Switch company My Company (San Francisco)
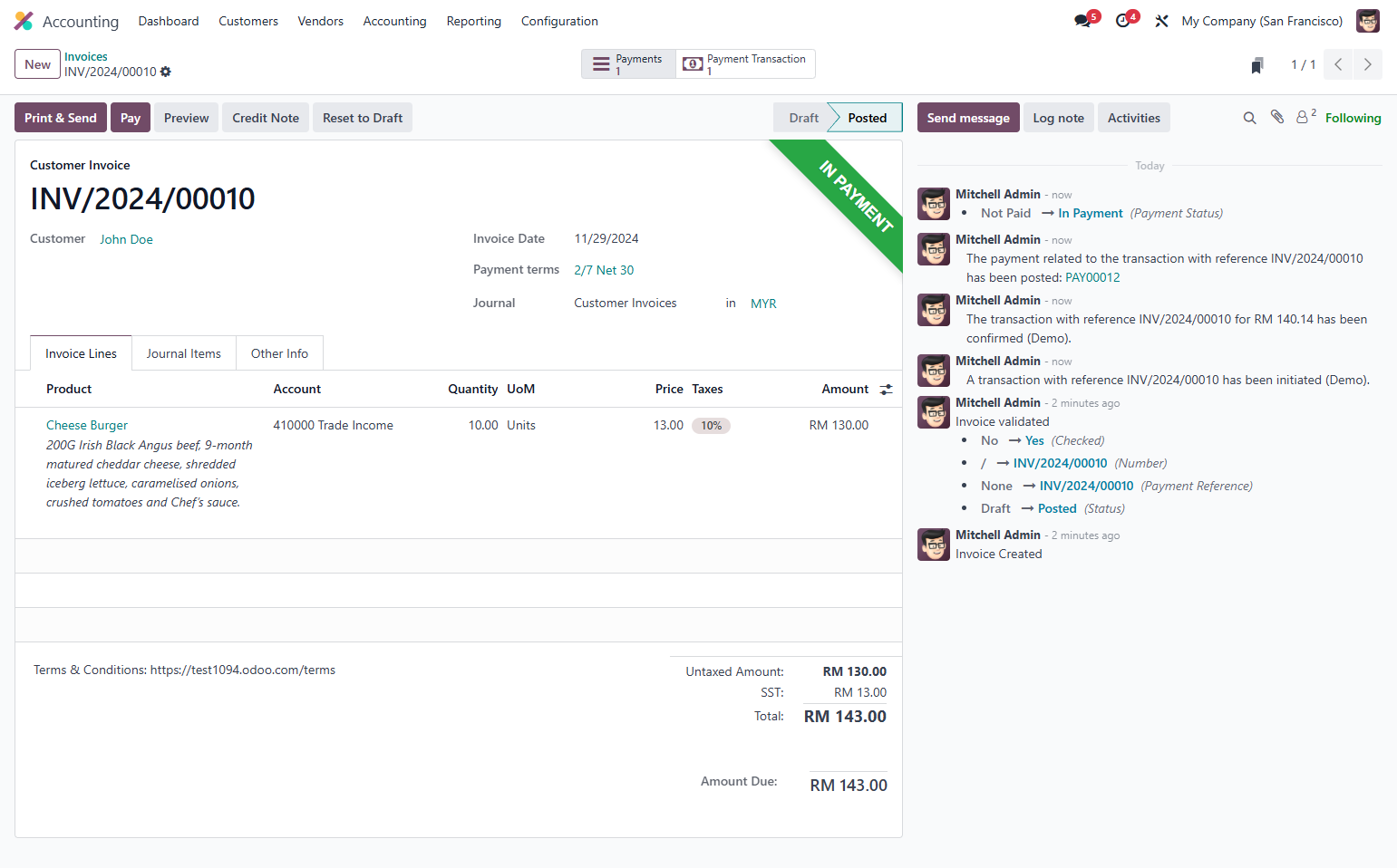This screenshot has width=1397, height=868. 1262,21
